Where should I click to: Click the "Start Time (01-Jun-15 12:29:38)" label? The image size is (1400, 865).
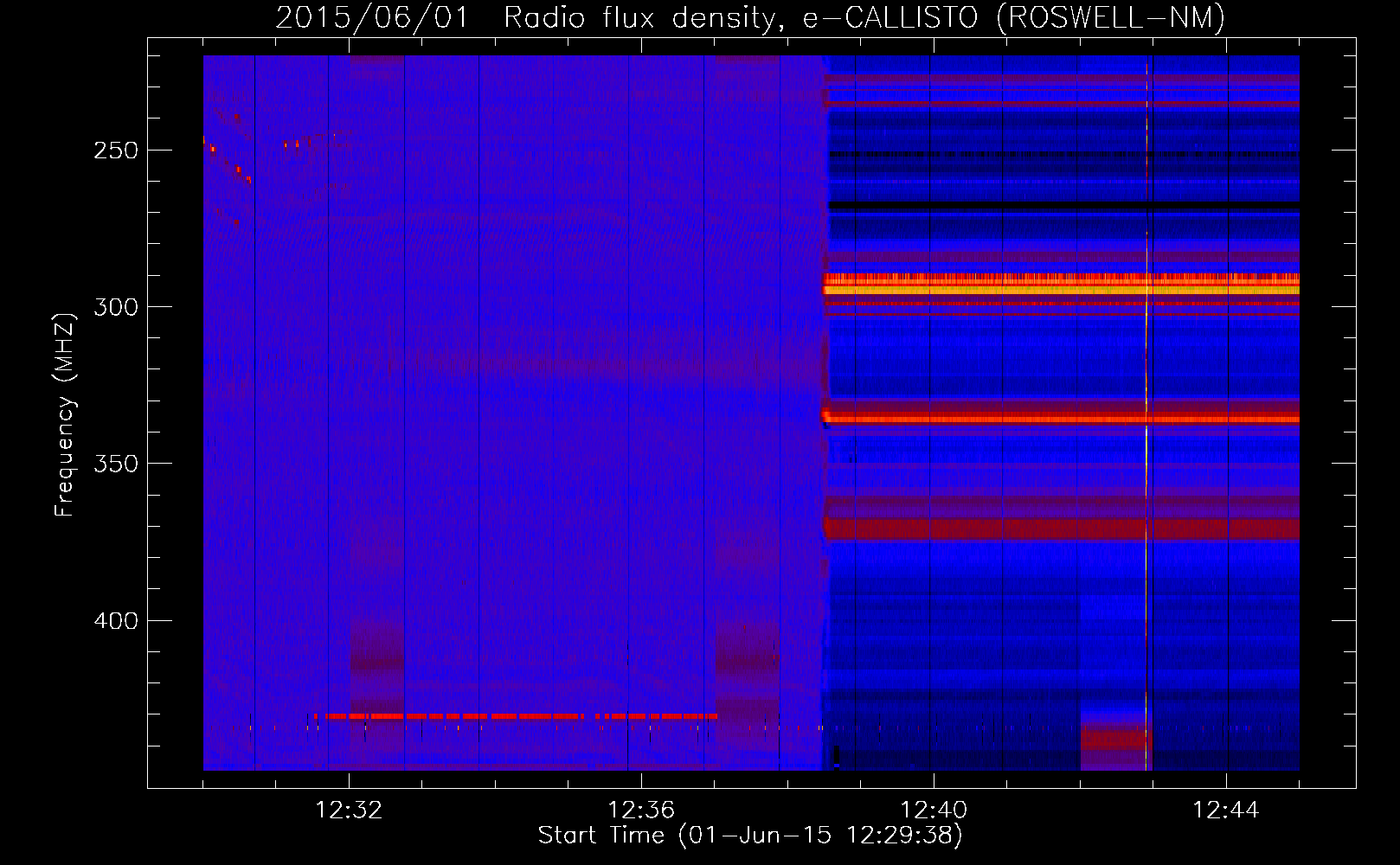(x=750, y=836)
